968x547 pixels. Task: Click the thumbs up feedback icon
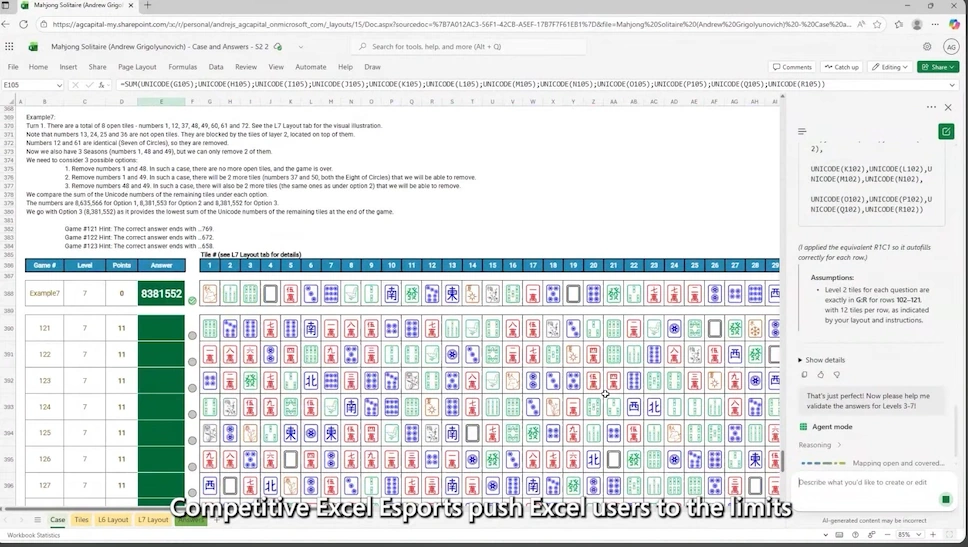820,375
